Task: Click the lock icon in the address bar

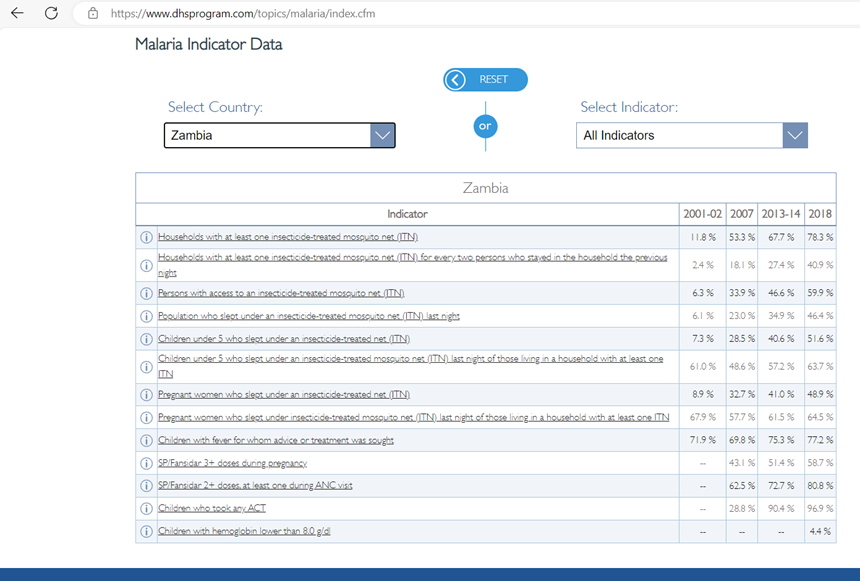Action: [x=93, y=13]
